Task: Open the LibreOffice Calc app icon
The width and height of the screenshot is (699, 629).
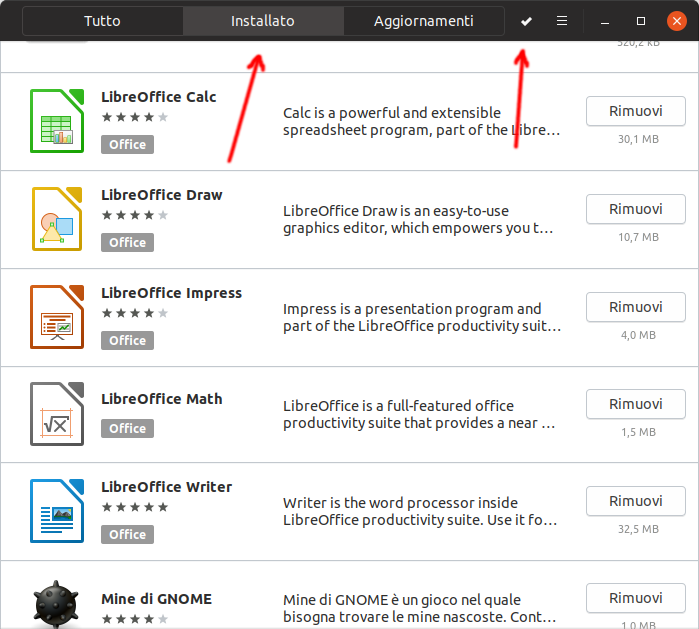Action: point(56,121)
